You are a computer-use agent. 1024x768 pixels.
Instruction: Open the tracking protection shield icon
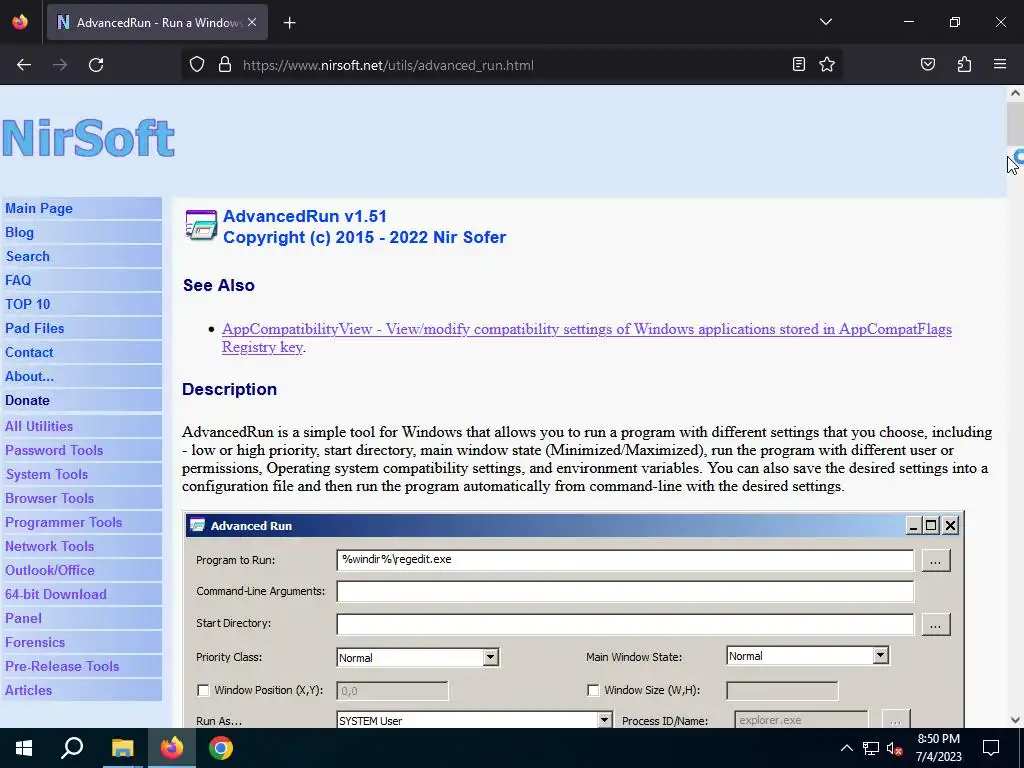[197, 65]
